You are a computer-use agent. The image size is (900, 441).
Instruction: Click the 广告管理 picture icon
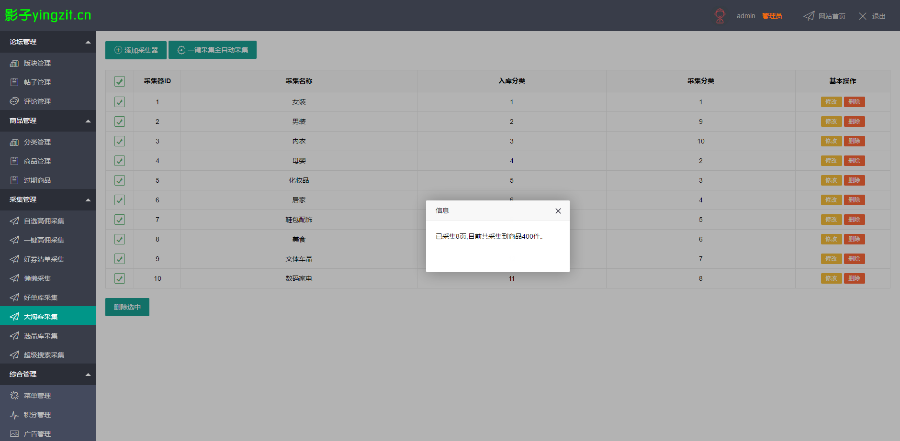[15, 434]
